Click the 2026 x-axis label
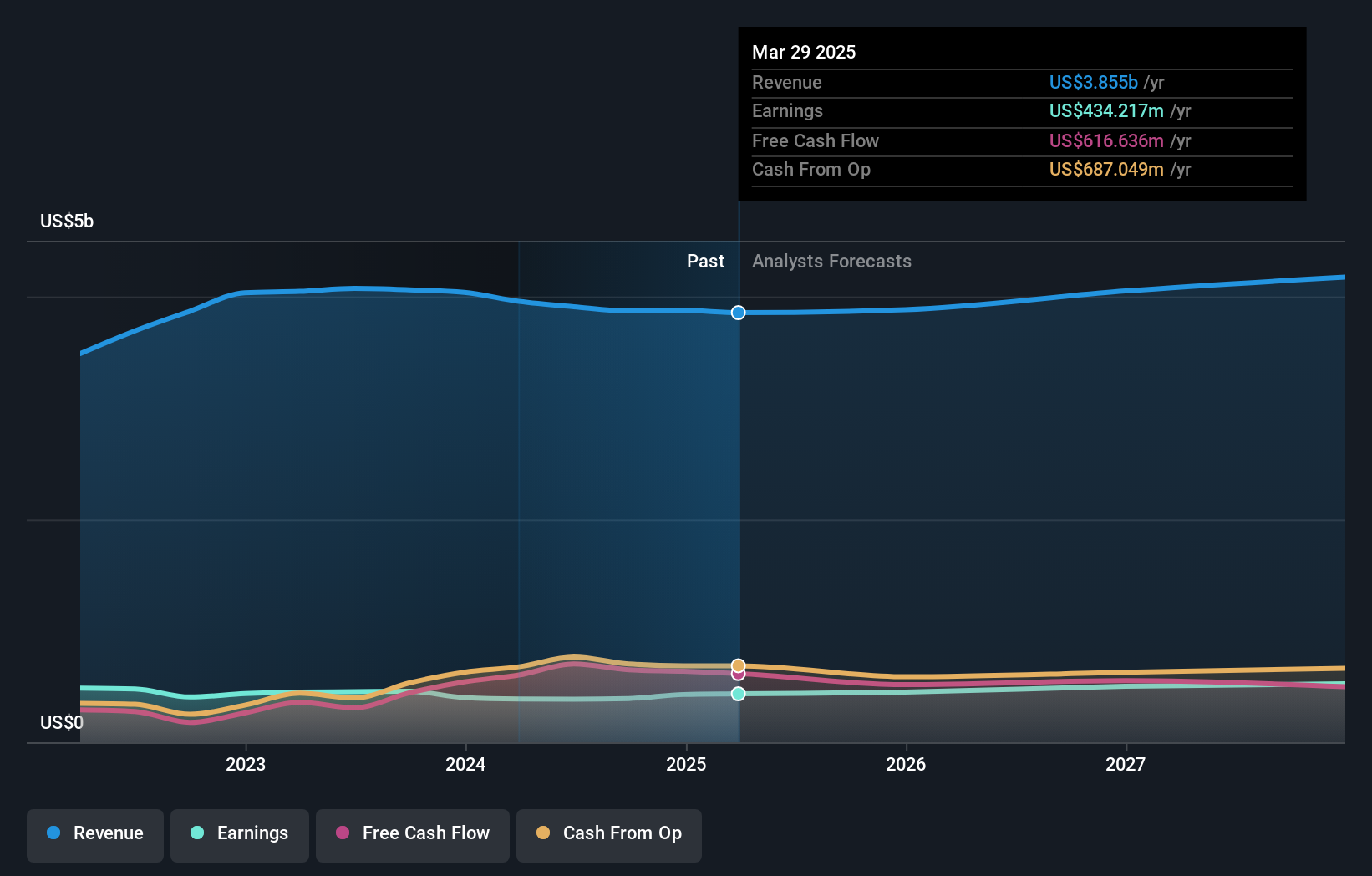The image size is (1372, 876). (906, 764)
